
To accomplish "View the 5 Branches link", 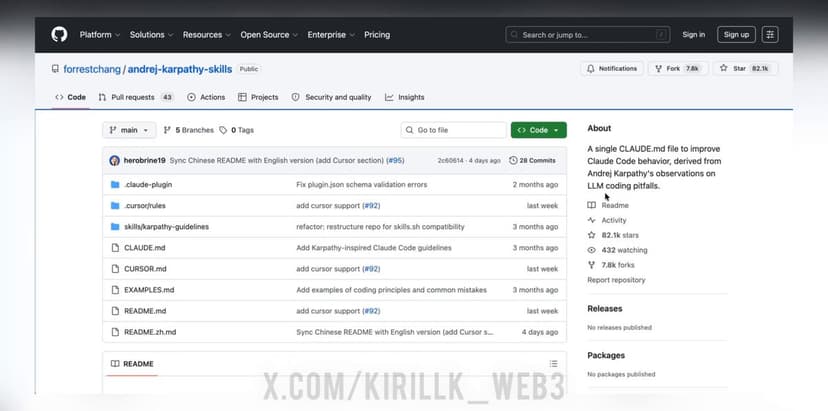I will 189,130.
